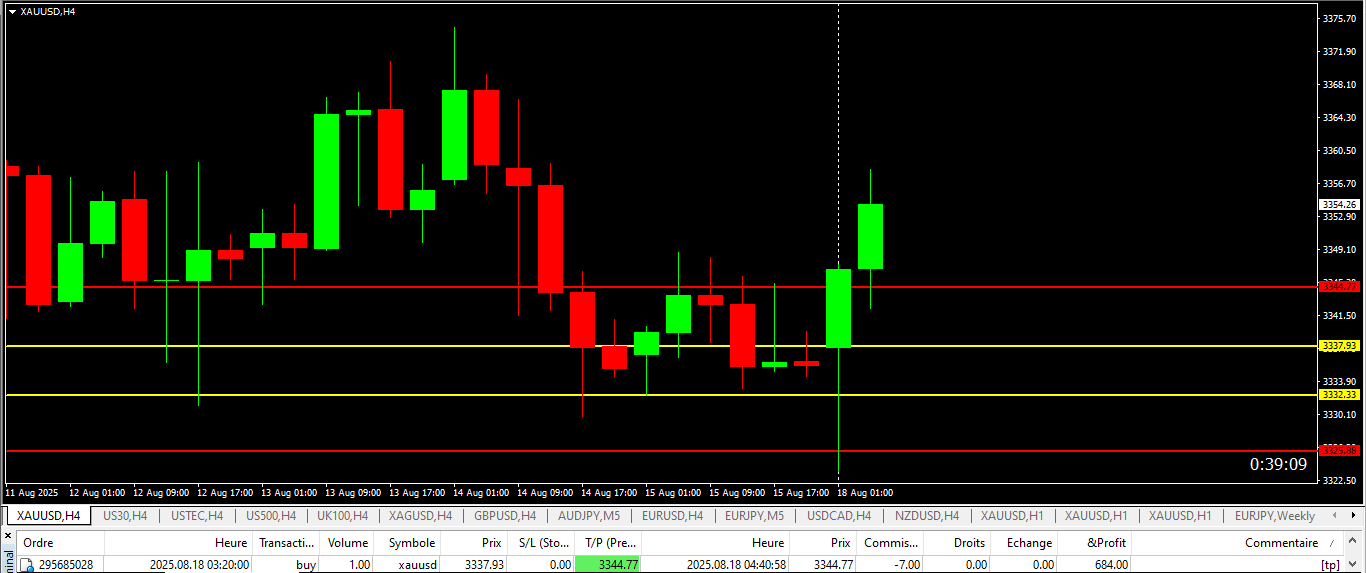
Task: Click the open price 3337.93 cell
Action: click(x=483, y=565)
